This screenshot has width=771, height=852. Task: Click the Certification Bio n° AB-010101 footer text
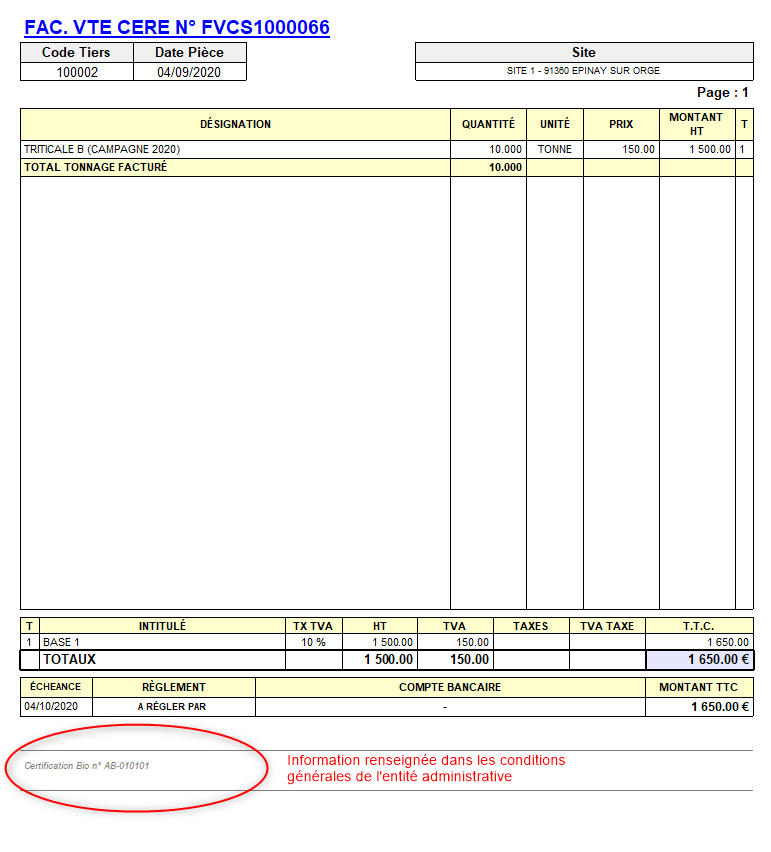(x=87, y=766)
